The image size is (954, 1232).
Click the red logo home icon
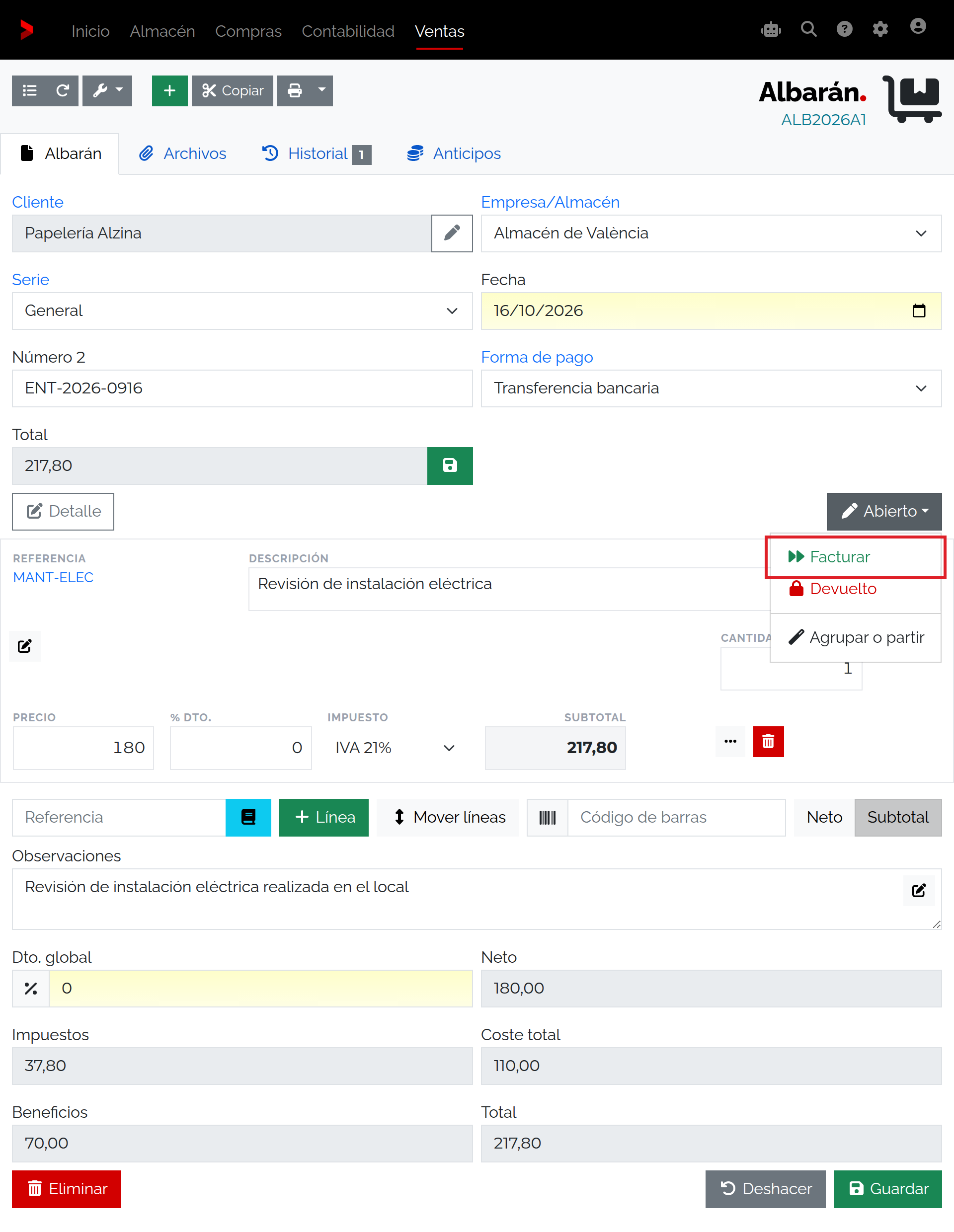(x=26, y=29)
